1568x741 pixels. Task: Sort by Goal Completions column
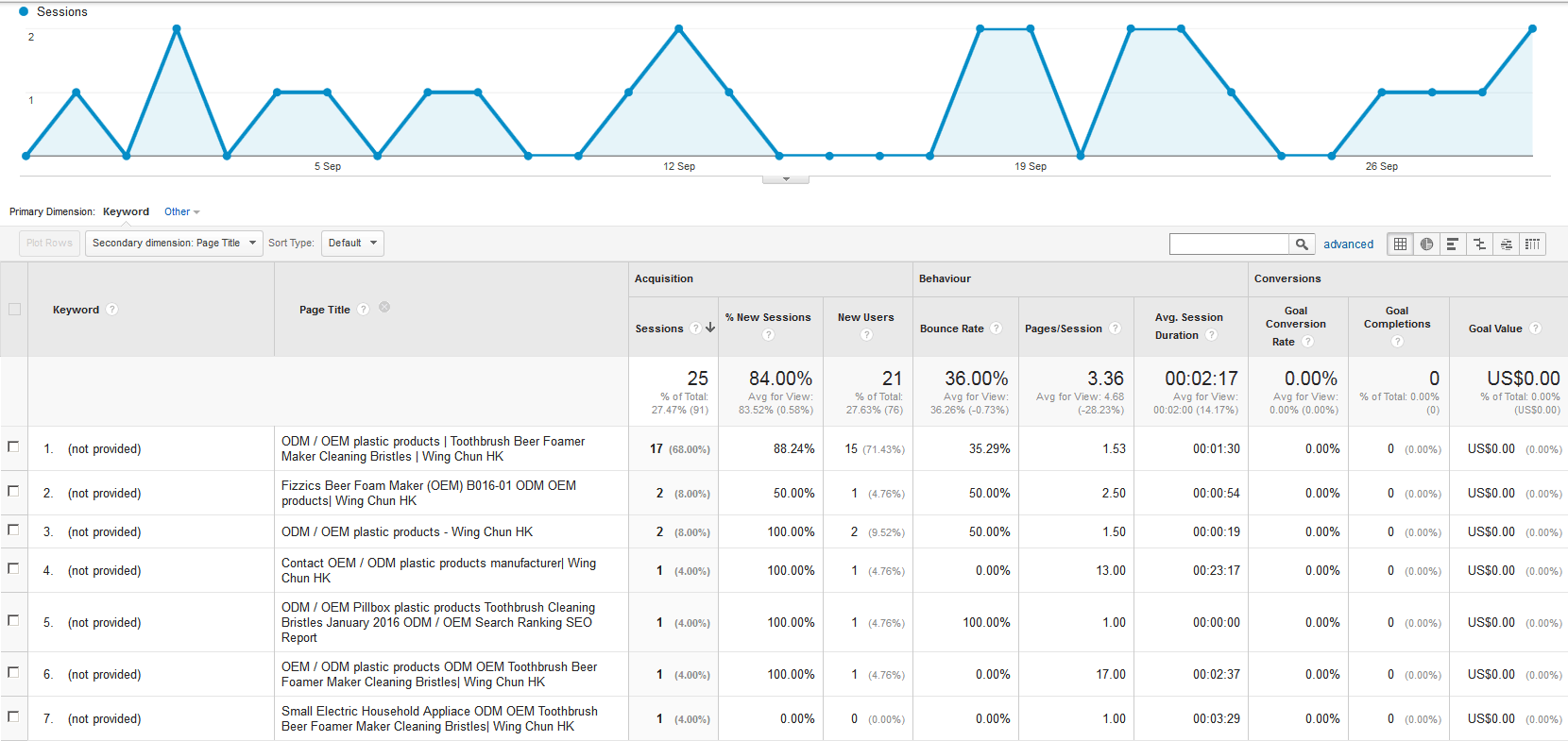point(1397,317)
